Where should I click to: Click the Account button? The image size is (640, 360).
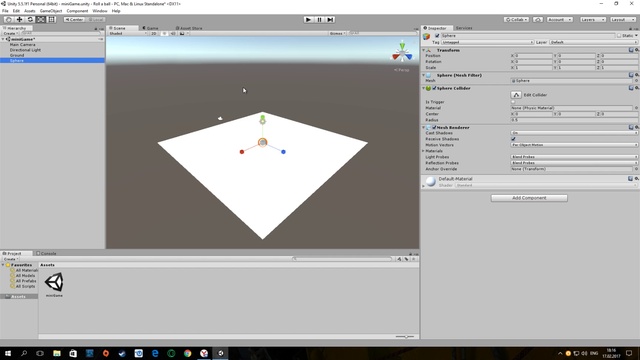coord(560,20)
